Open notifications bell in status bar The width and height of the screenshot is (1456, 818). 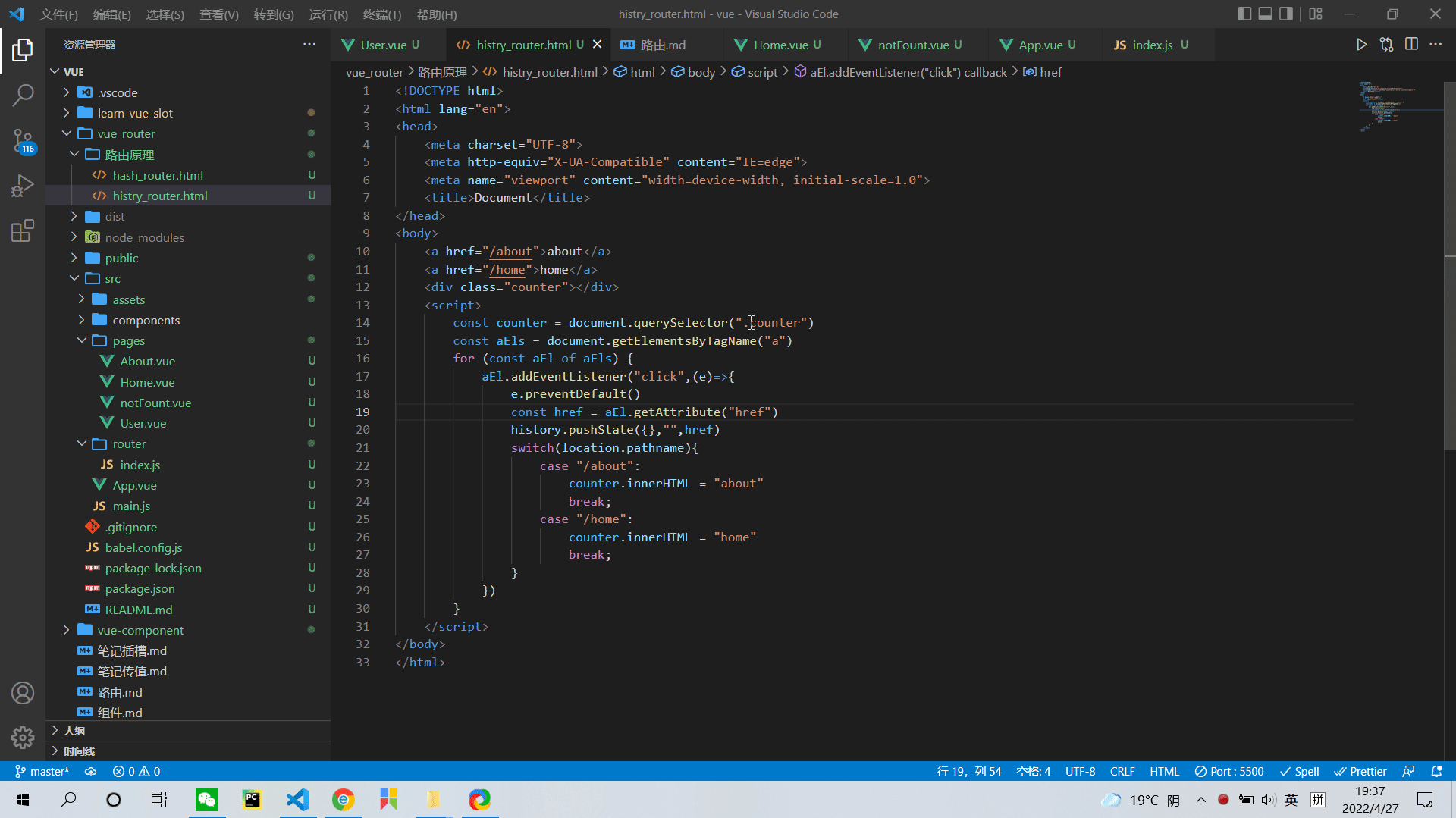pyautogui.click(x=1436, y=771)
